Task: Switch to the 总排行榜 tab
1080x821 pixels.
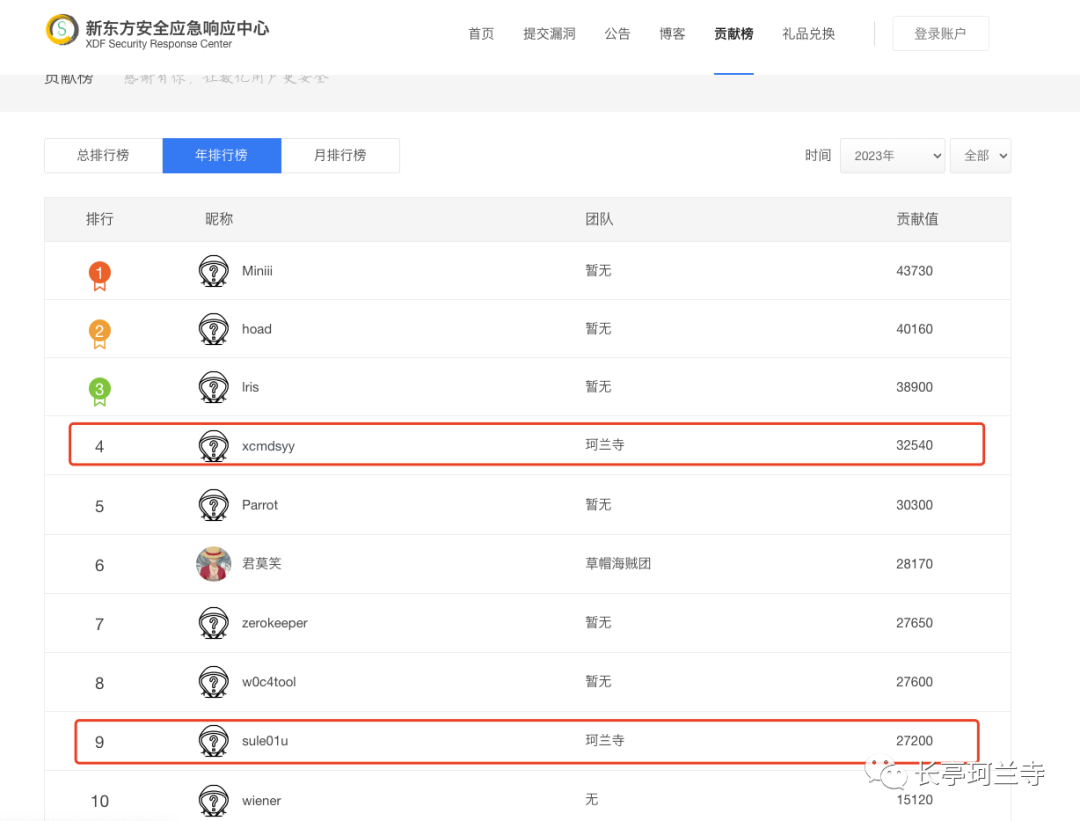Action: click(103, 156)
